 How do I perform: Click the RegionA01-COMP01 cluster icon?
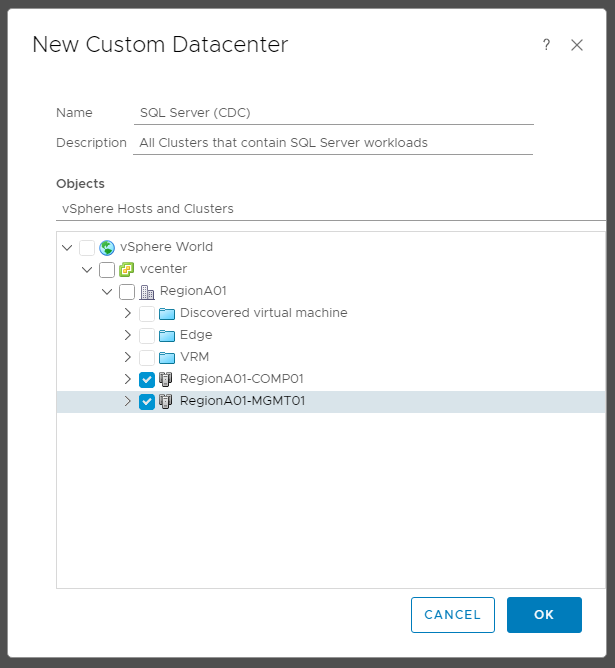tap(166, 379)
